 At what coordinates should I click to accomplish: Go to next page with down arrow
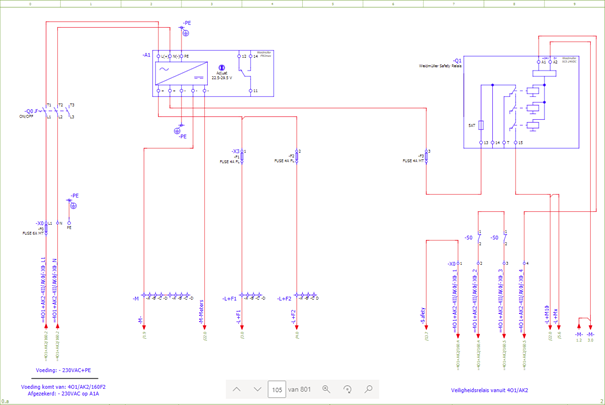[258, 388]
